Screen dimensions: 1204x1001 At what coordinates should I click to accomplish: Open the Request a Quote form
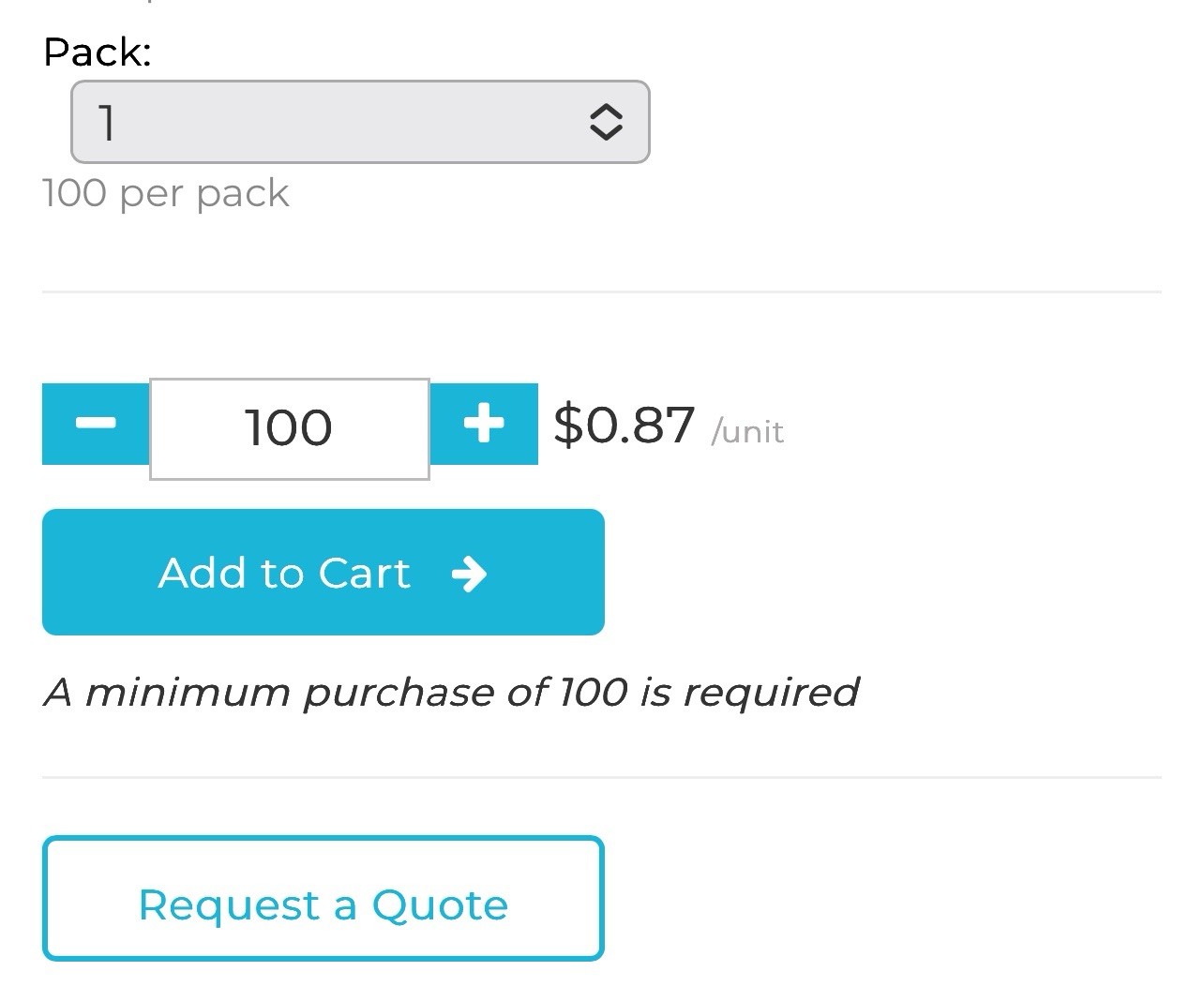tap(324, 898)
